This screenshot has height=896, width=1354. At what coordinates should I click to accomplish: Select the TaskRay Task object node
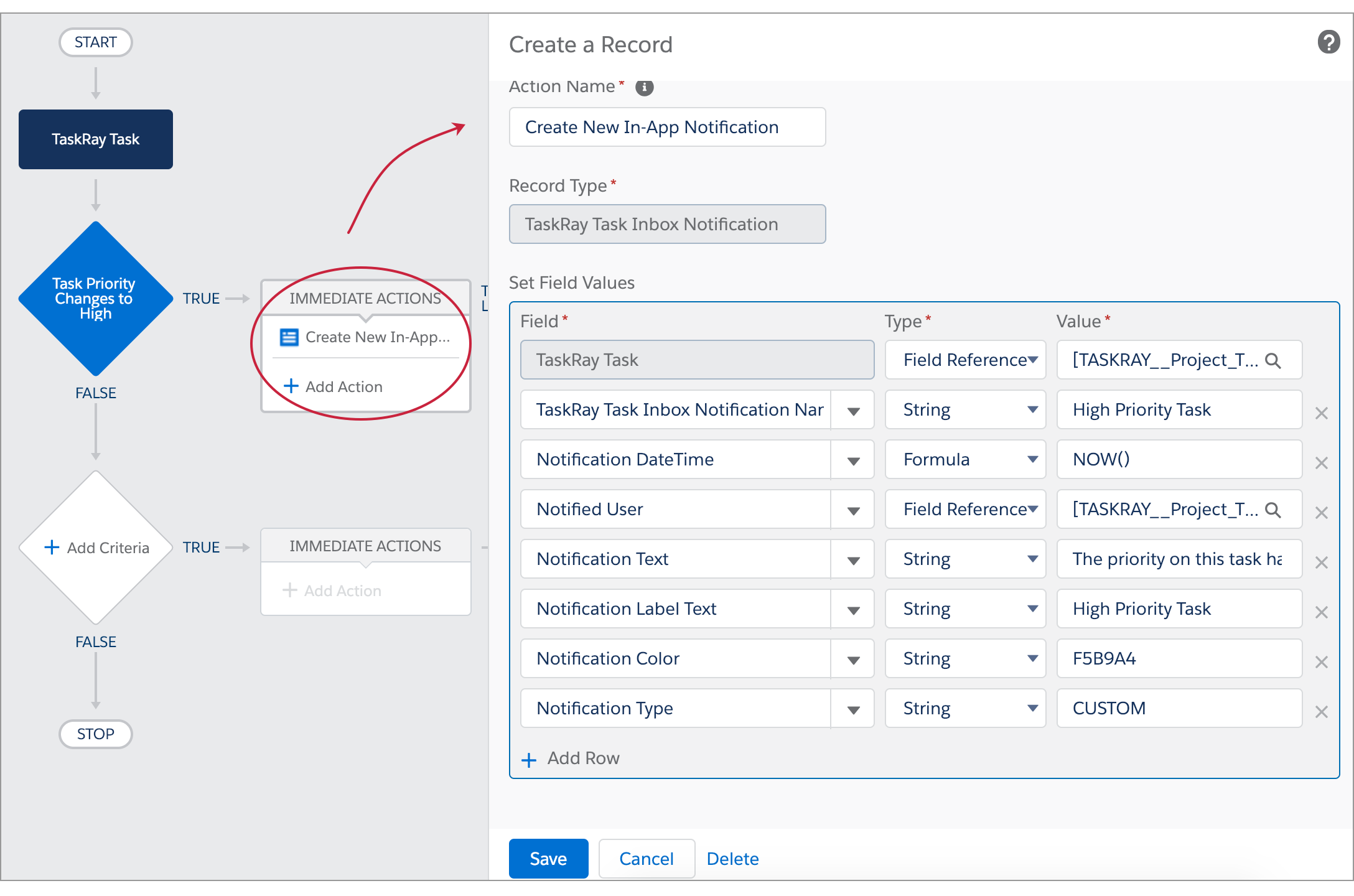pyautogui.click(x=96, y=139)
